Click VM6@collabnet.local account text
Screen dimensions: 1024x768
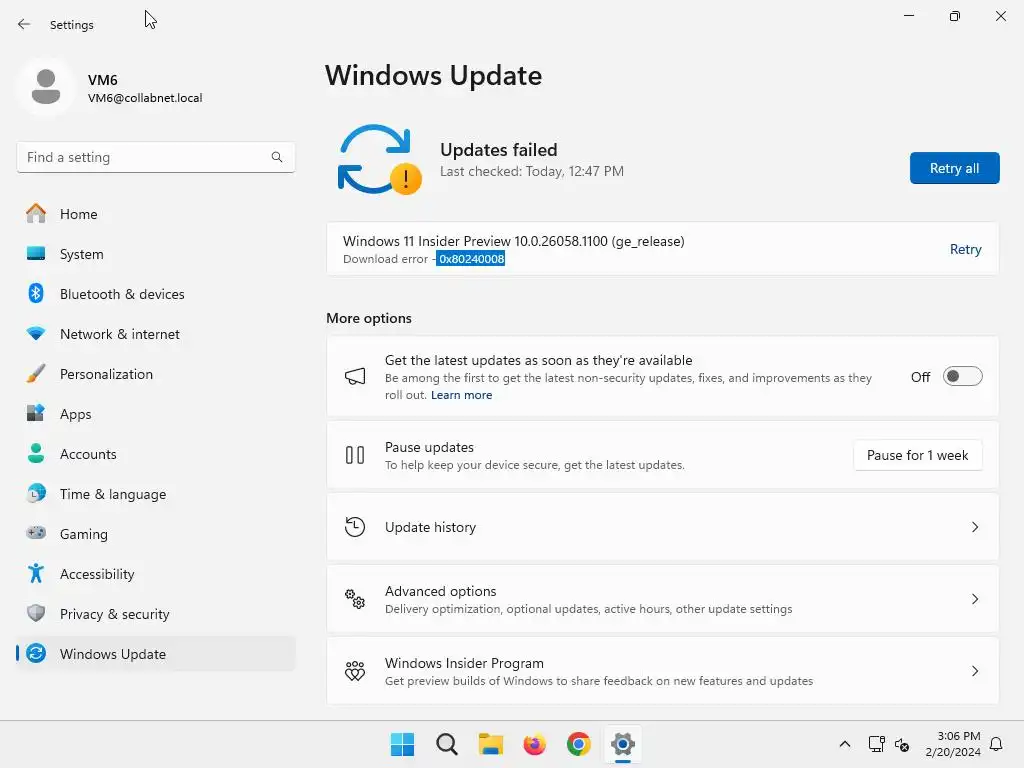click(145, 98)
